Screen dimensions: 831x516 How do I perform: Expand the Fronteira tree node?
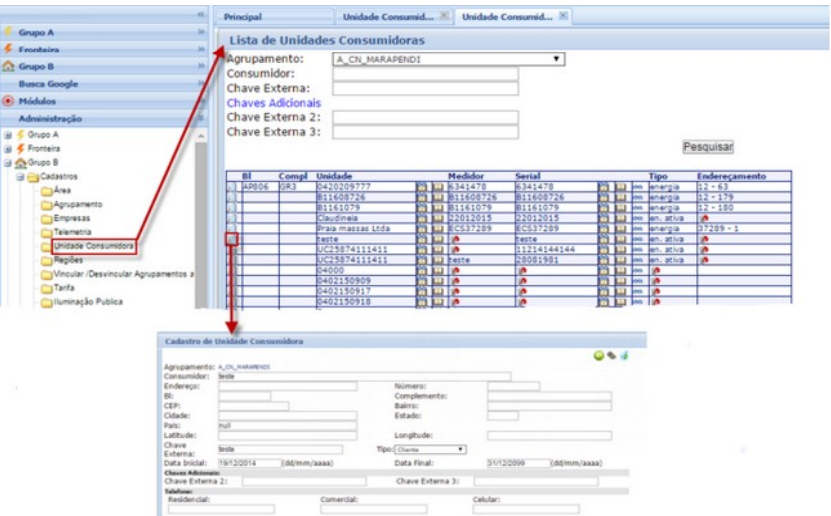[x=8, y=147]
